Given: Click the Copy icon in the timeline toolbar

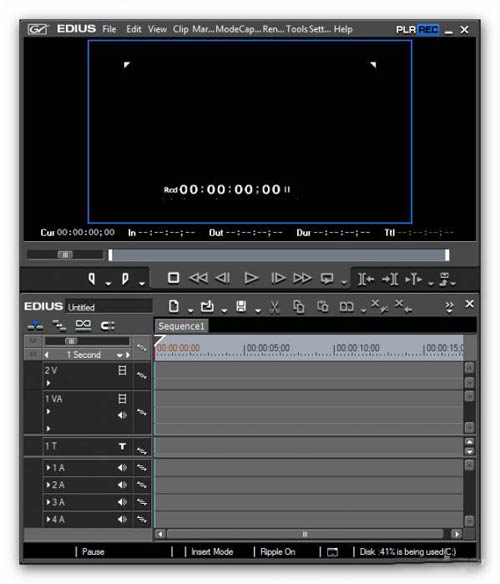Looking at the screenshot, I should click(298, 307).
